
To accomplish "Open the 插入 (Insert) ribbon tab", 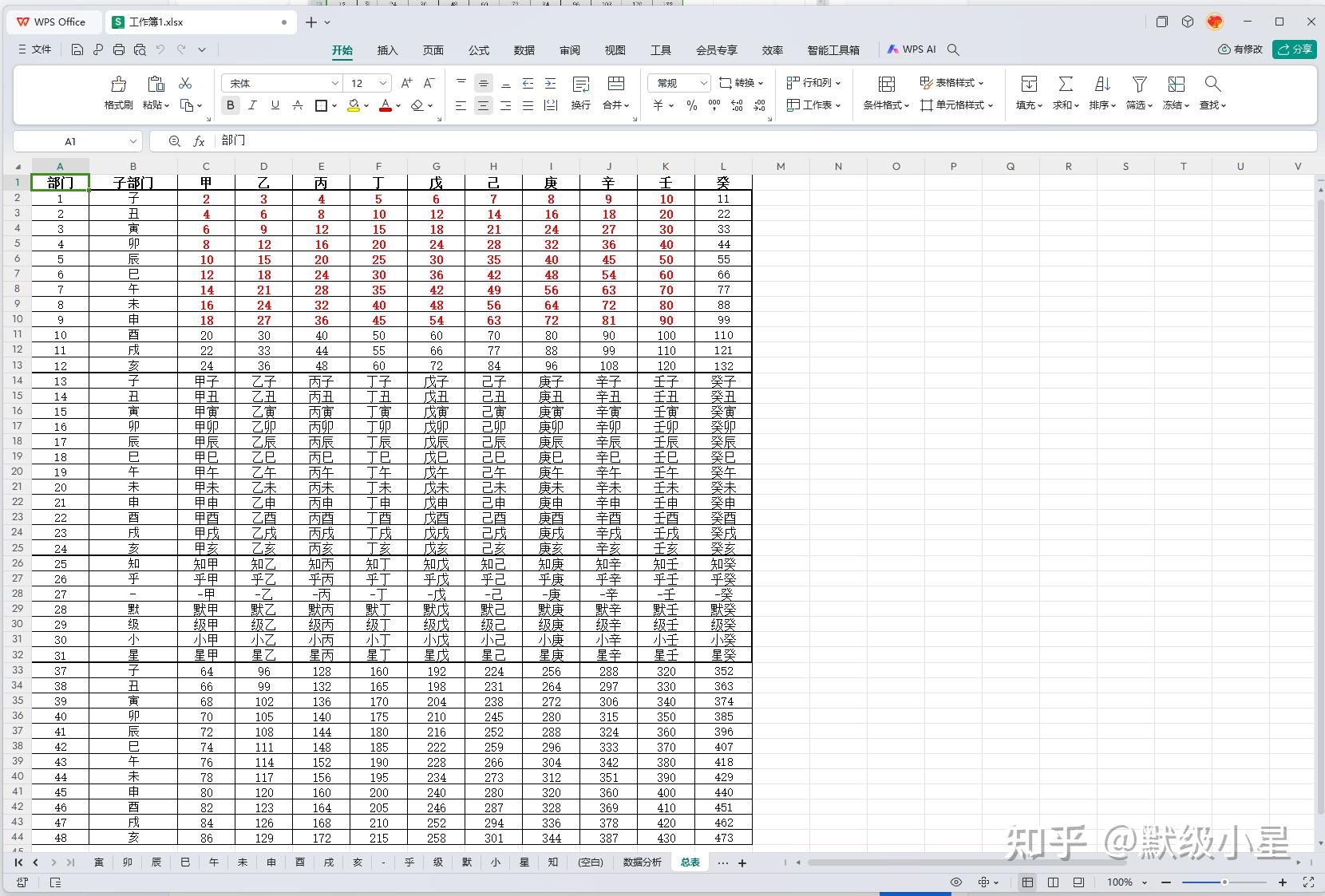I will pos(387,49).
